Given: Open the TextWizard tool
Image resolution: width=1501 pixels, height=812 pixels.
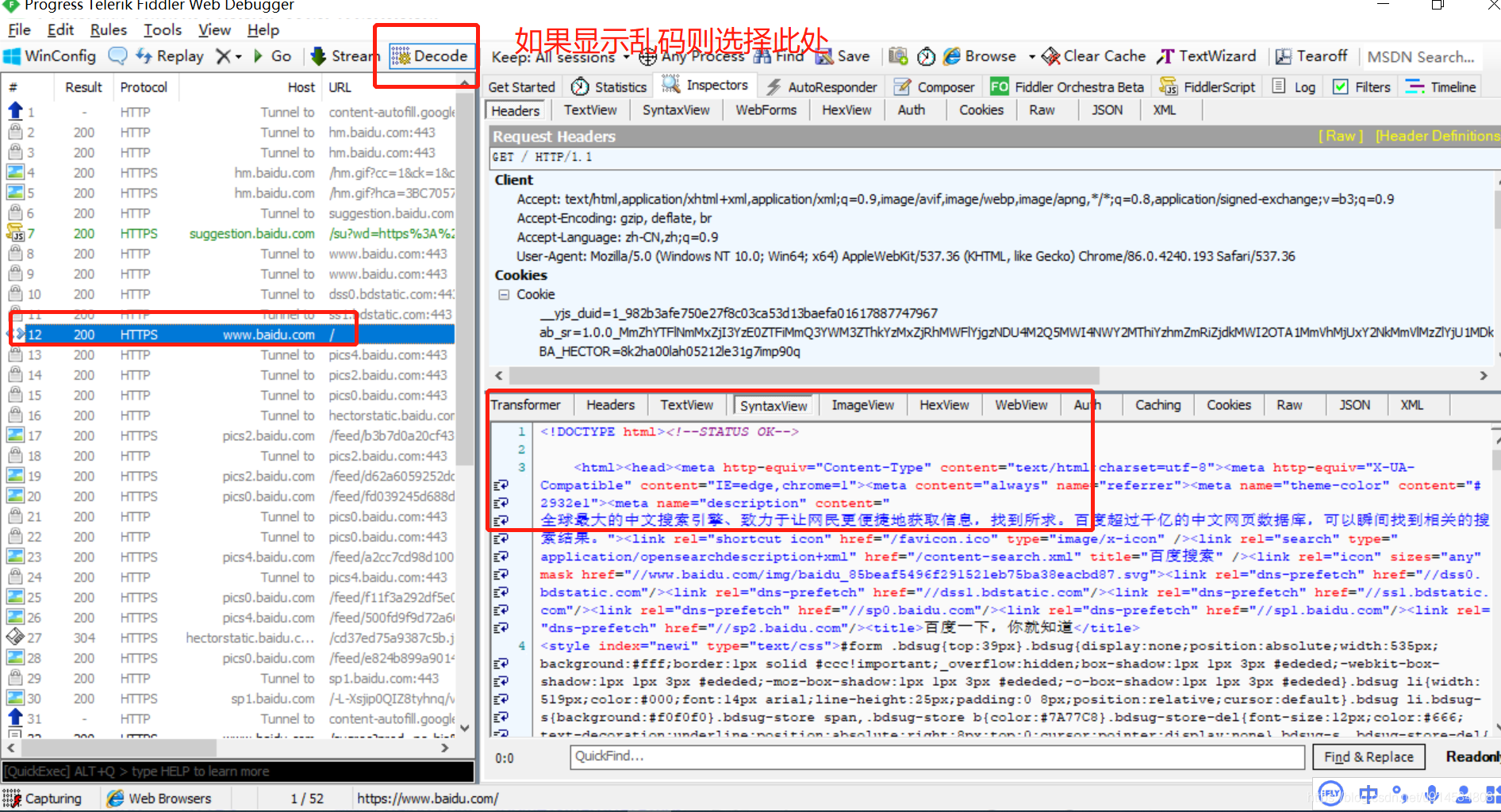Looking at the screenshot, I should pyautogui.click(x=1207, y=56).
